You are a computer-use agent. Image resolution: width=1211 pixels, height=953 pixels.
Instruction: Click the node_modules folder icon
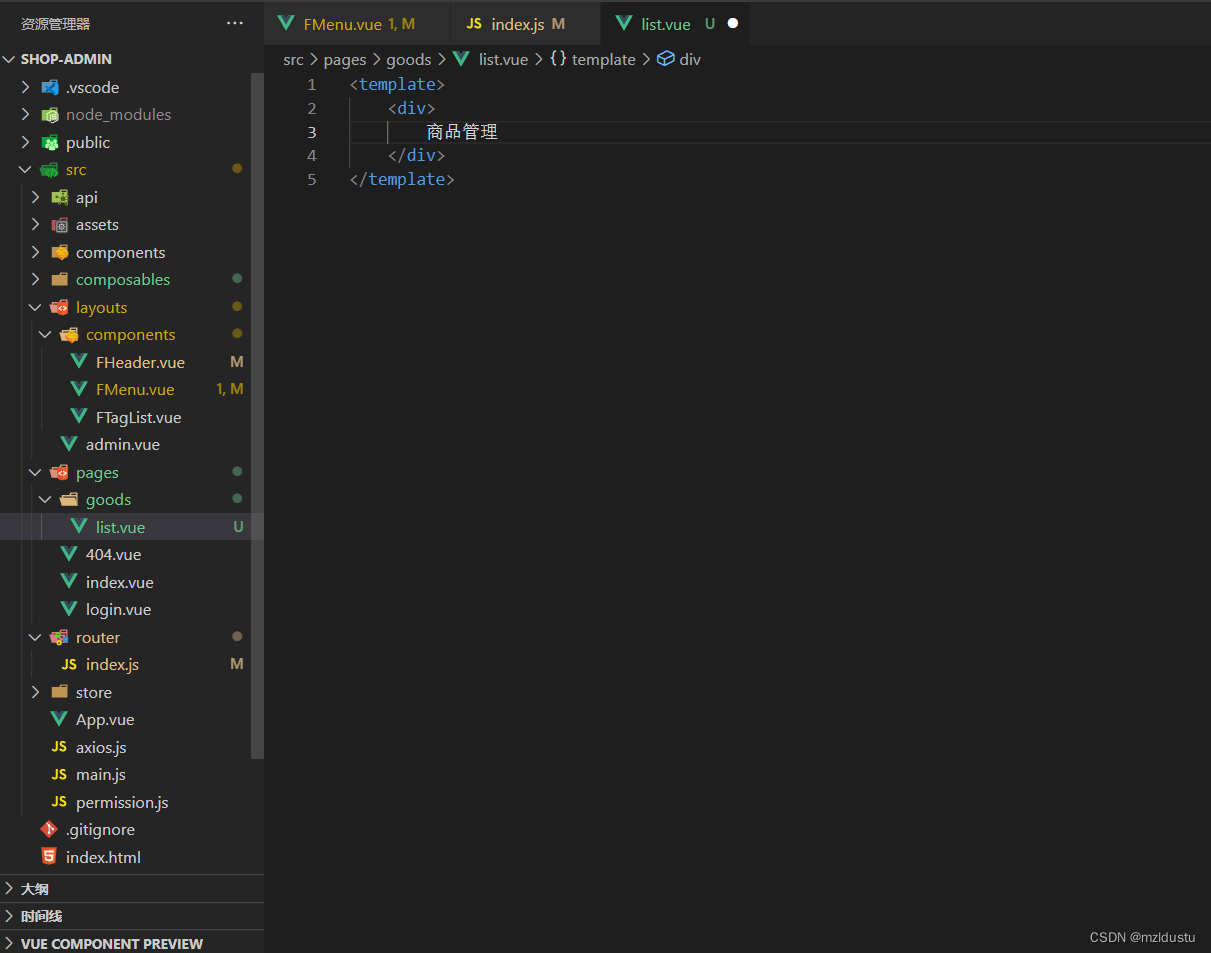[49, 114]
